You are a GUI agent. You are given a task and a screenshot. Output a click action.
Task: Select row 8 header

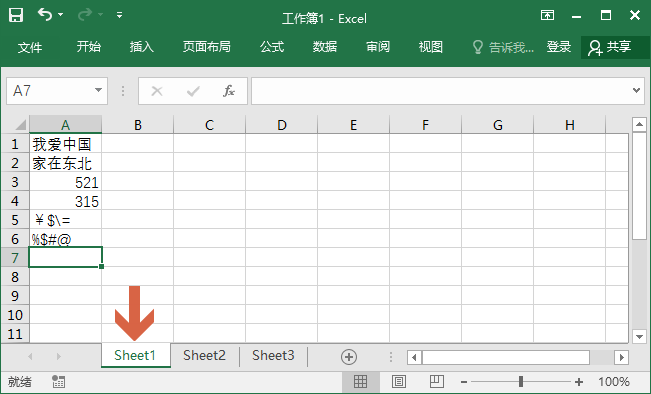(x=15, y=277)
